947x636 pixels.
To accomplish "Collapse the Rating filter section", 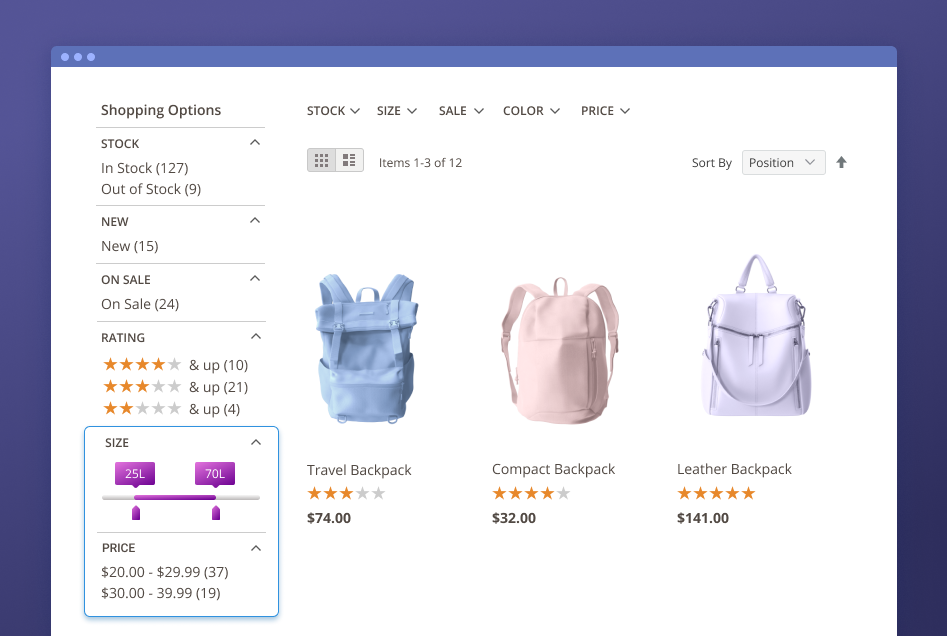I will [255, 337].
